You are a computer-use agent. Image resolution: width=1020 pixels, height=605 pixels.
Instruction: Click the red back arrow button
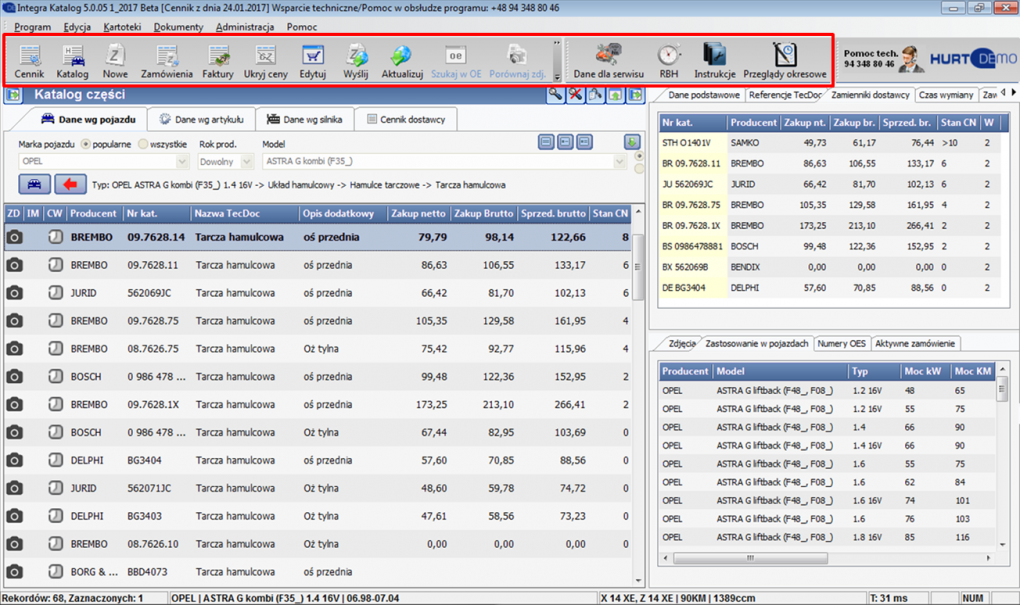pyautogui.click(x=70, y=185)
